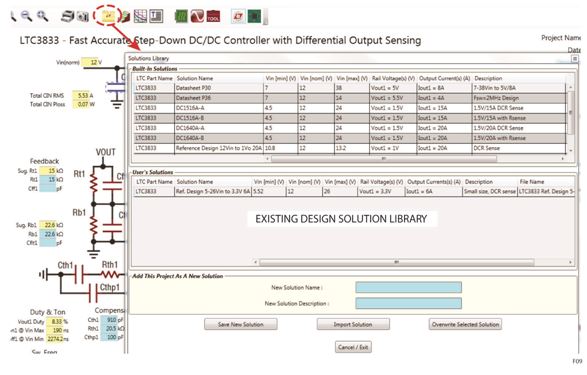
Task: Click the Overwrite Selected Solution button
Action: click(x=465, y=324)
